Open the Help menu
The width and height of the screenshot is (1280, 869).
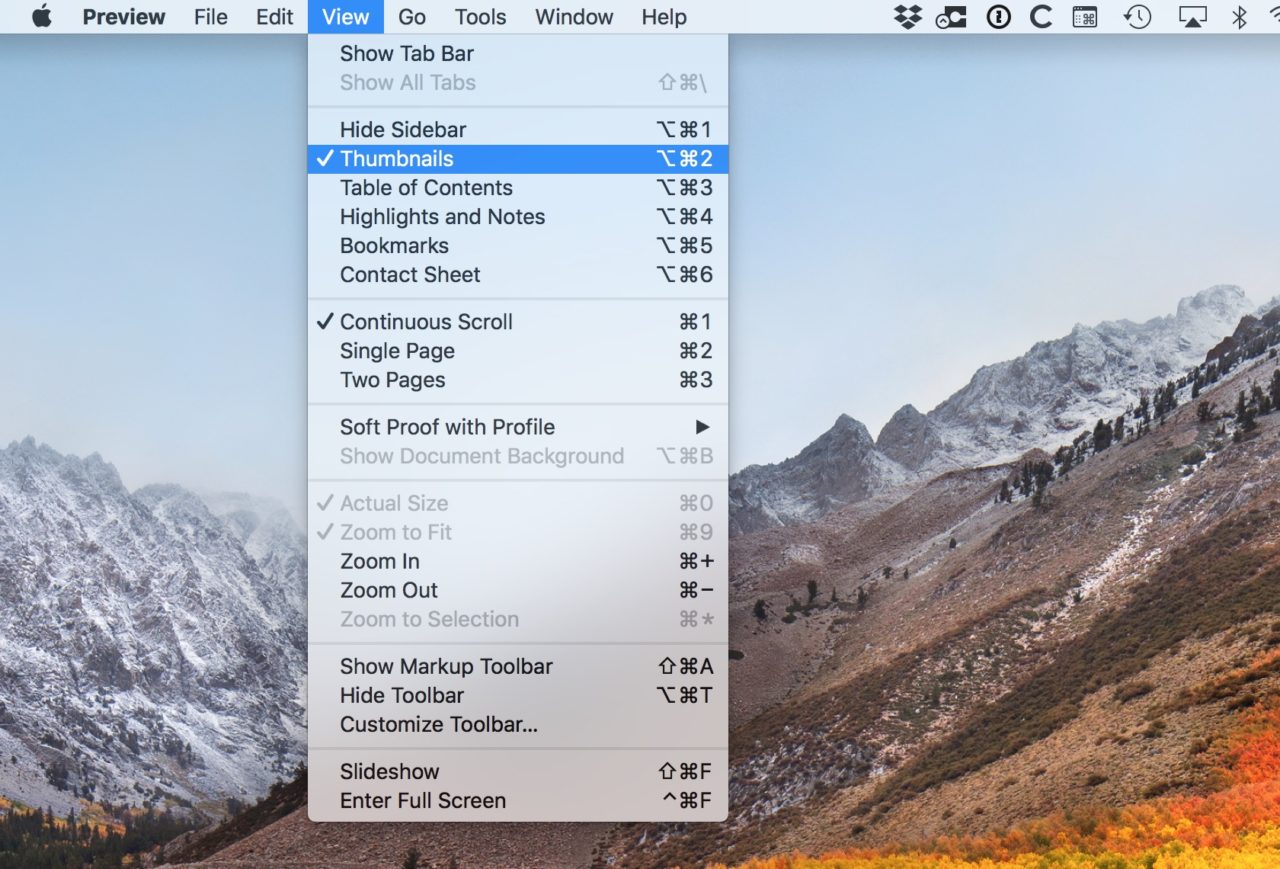point(664,17)
